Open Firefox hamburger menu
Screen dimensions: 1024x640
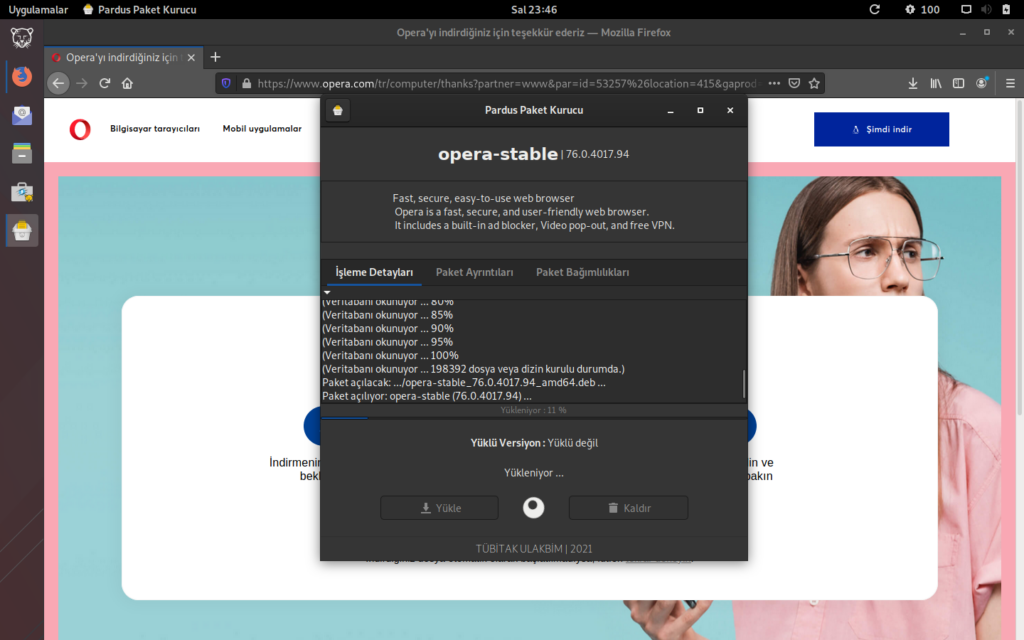(1010, 84)
